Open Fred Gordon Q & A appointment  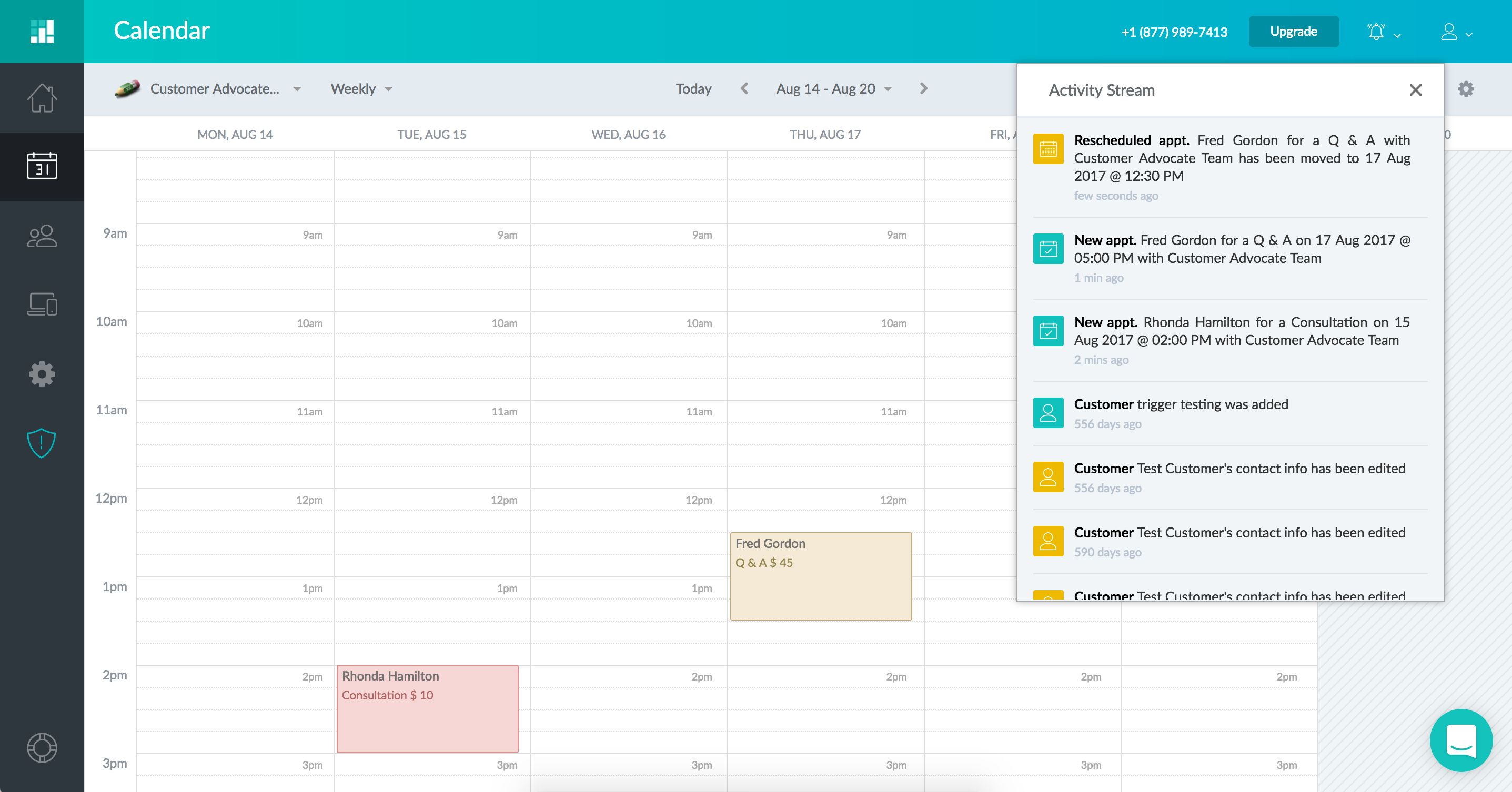[x=820, y=576]
